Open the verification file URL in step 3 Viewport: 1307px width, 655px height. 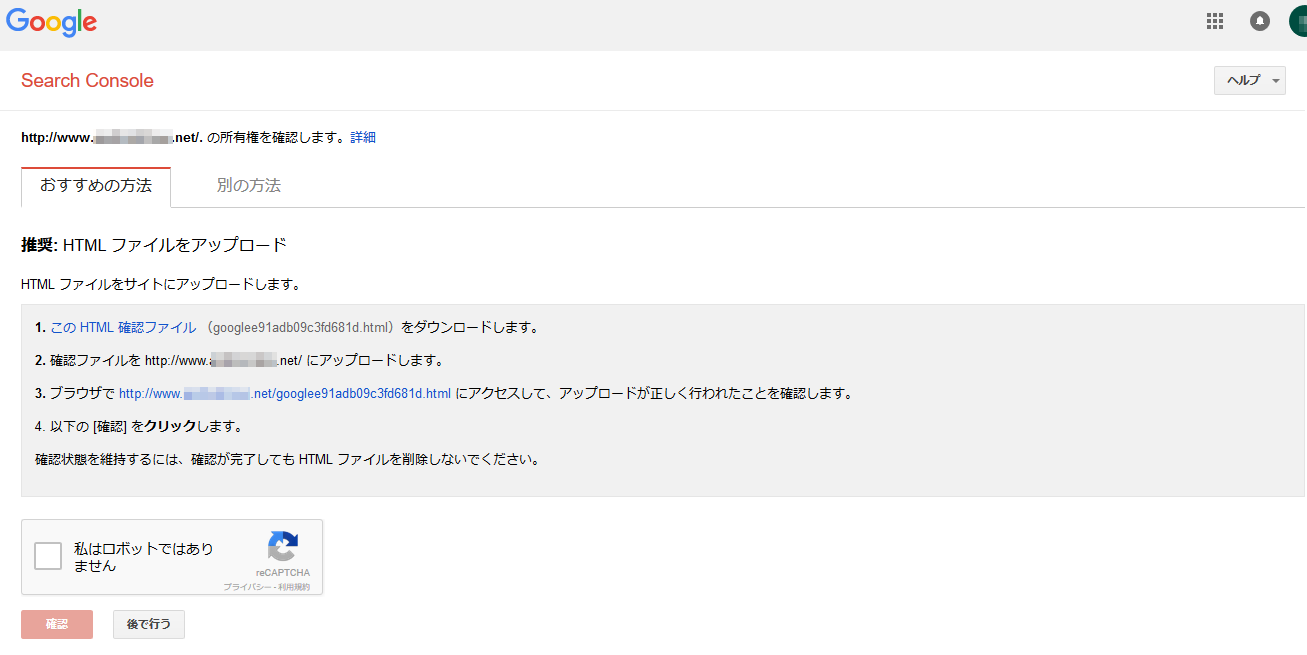[x=285, y=393]
